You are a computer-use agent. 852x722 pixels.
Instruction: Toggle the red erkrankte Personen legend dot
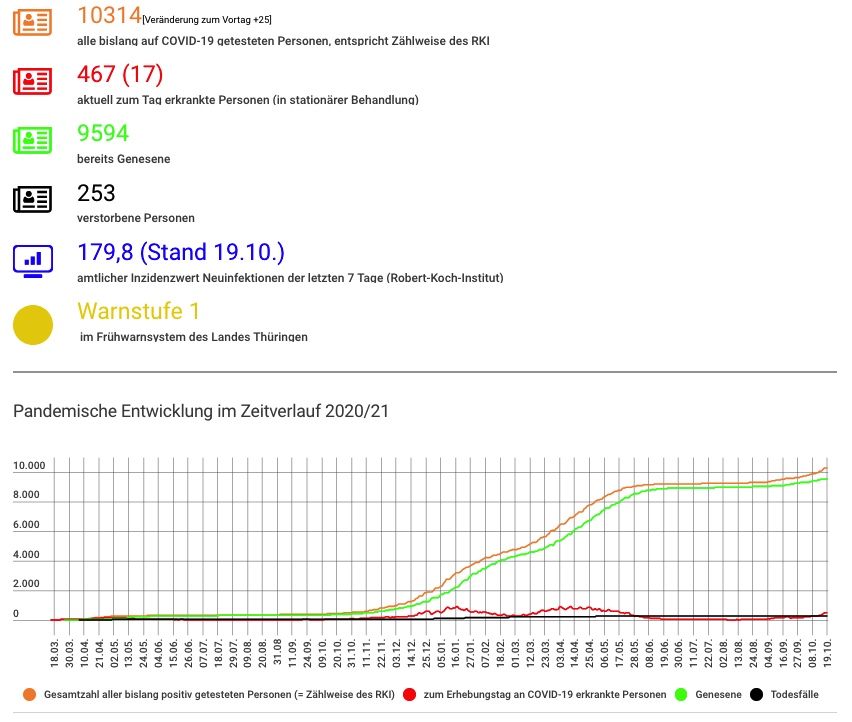(x=410, y=694)
